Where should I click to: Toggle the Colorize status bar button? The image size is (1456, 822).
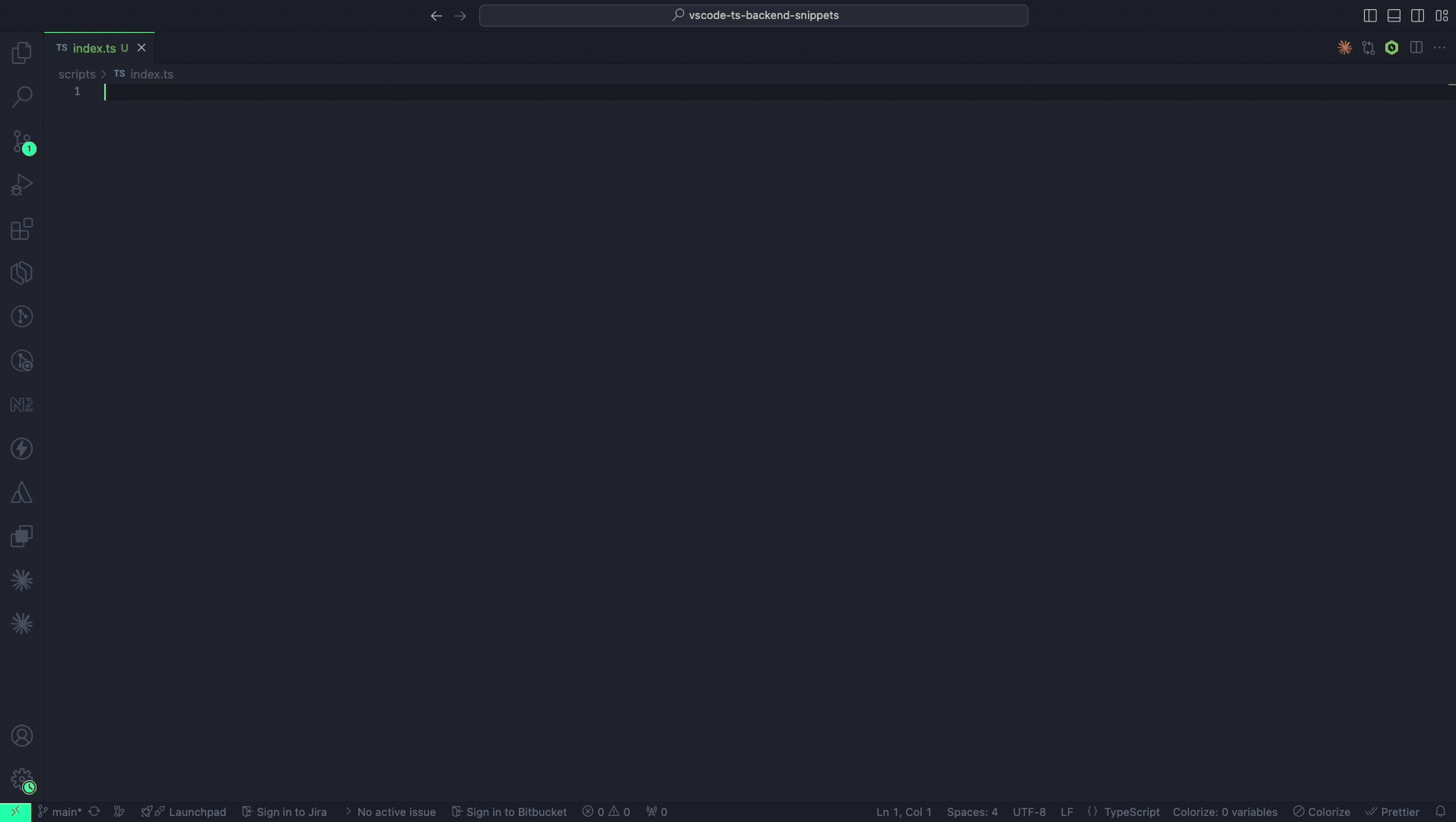(x=1321, y=812)
